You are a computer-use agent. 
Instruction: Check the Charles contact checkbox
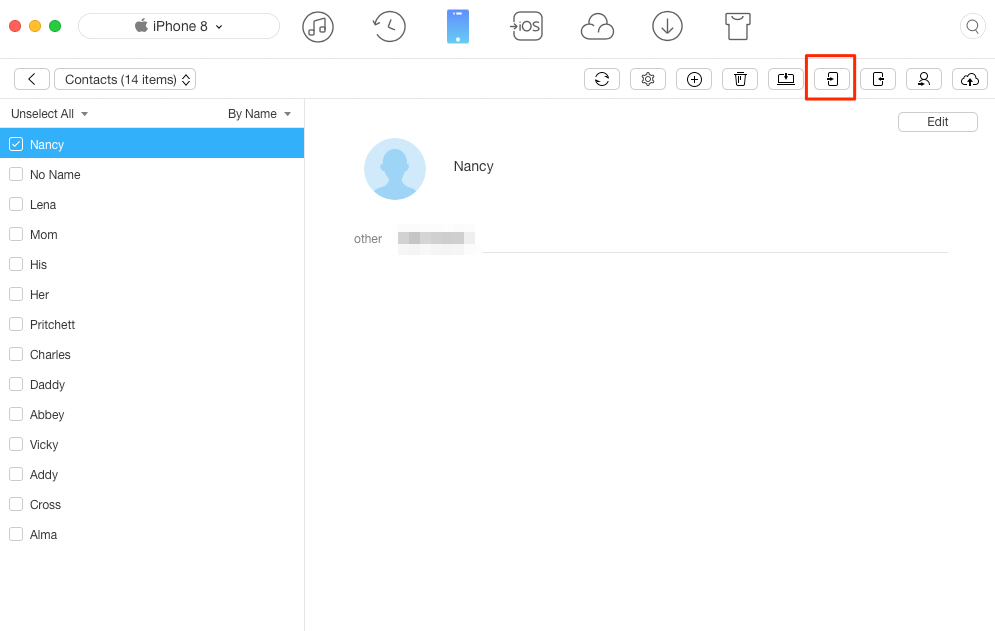coord(16,354)
